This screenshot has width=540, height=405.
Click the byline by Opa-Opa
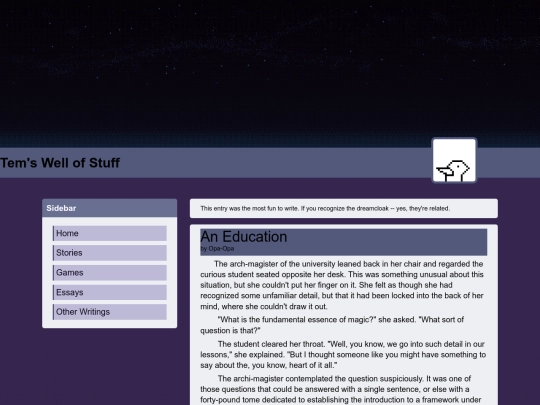[x=217, y=249]
